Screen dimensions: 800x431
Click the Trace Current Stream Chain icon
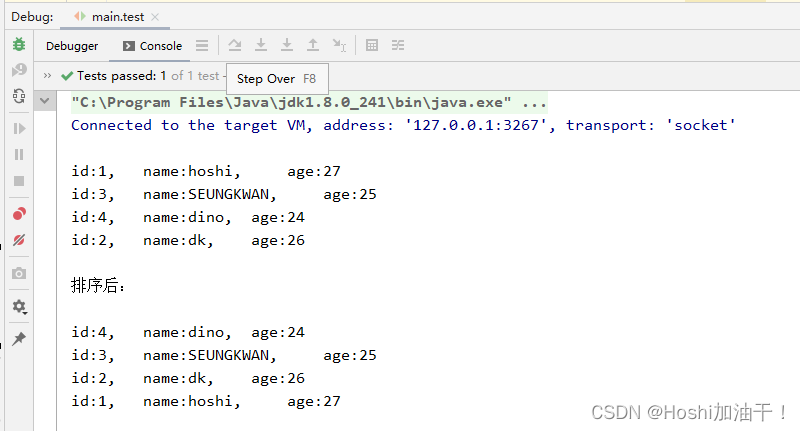(x=398, y=45)
